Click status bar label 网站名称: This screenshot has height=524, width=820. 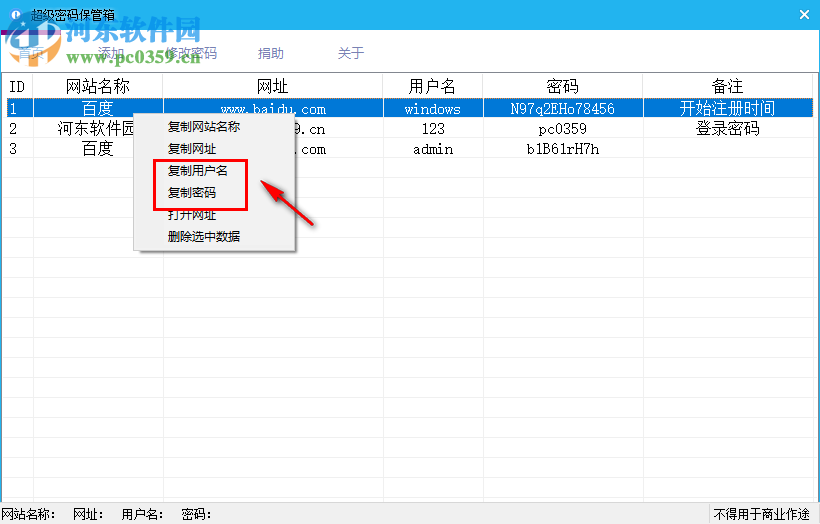point(28,514)
